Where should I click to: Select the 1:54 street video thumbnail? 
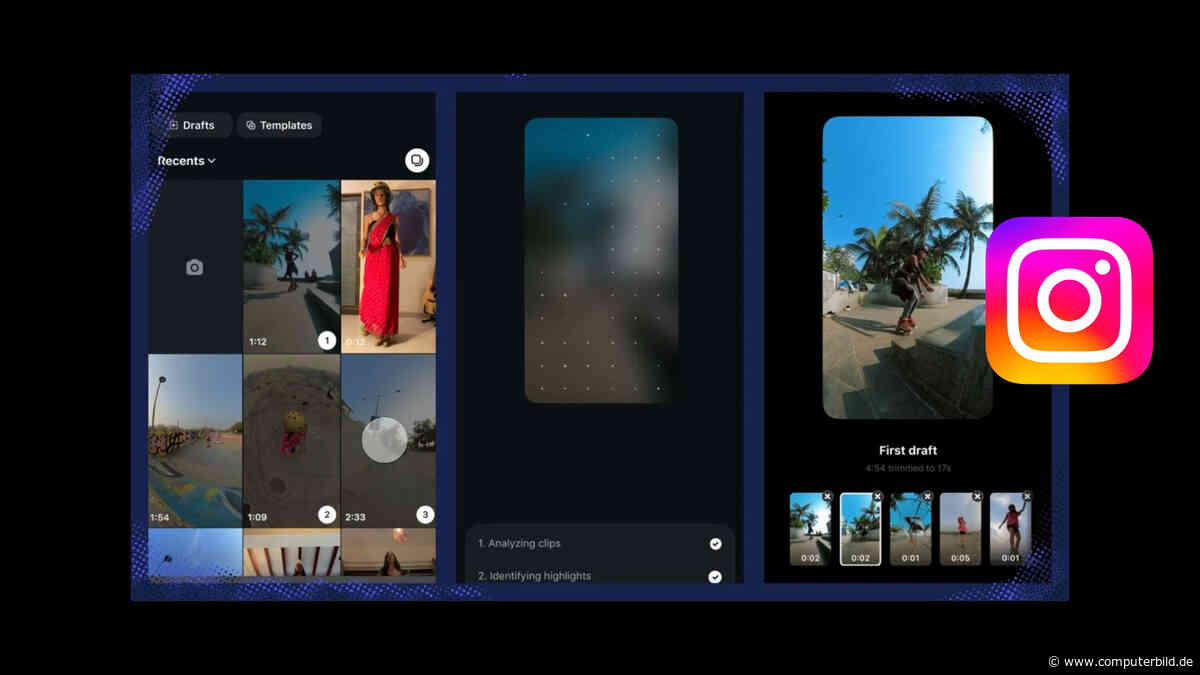coord(195,440)
